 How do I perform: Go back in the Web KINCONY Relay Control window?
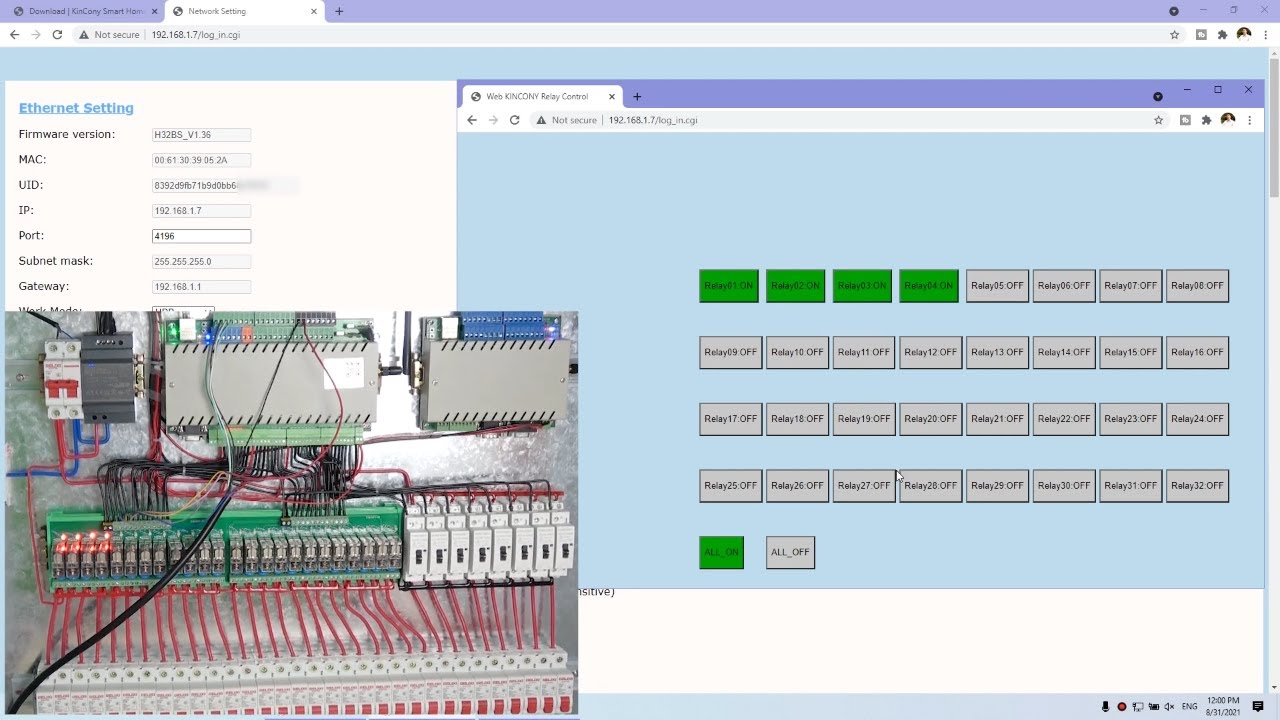point(472,120)
